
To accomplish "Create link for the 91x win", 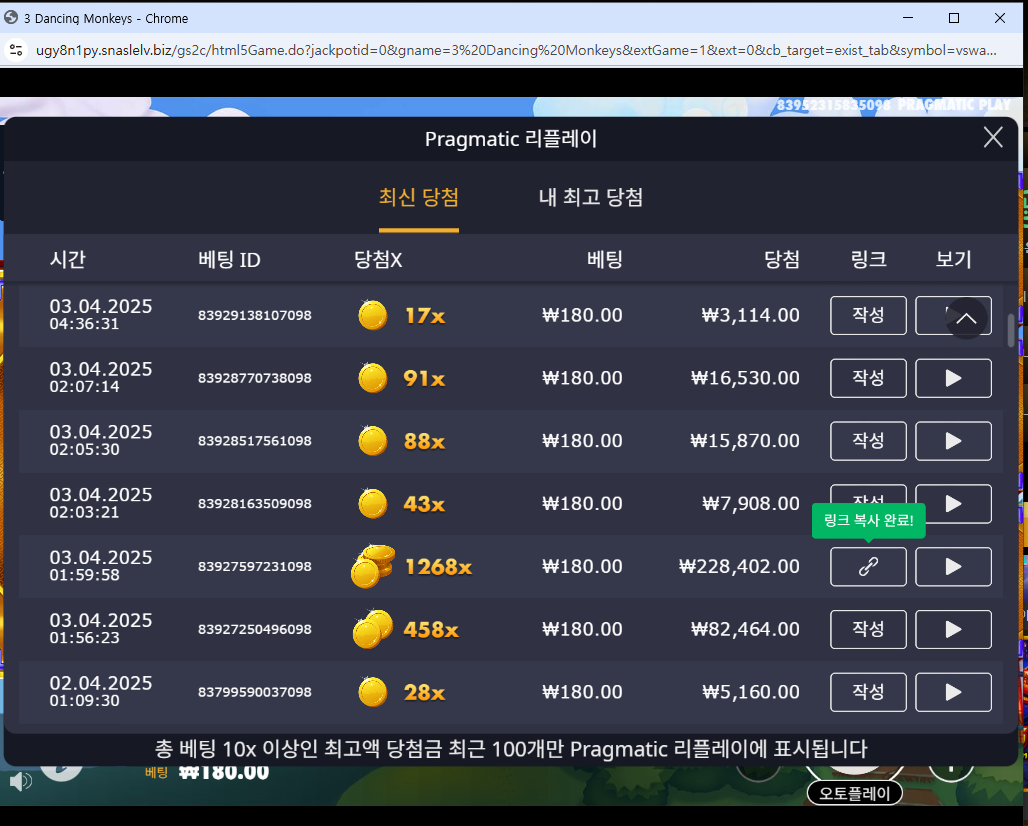I will [x=868, y=378].
